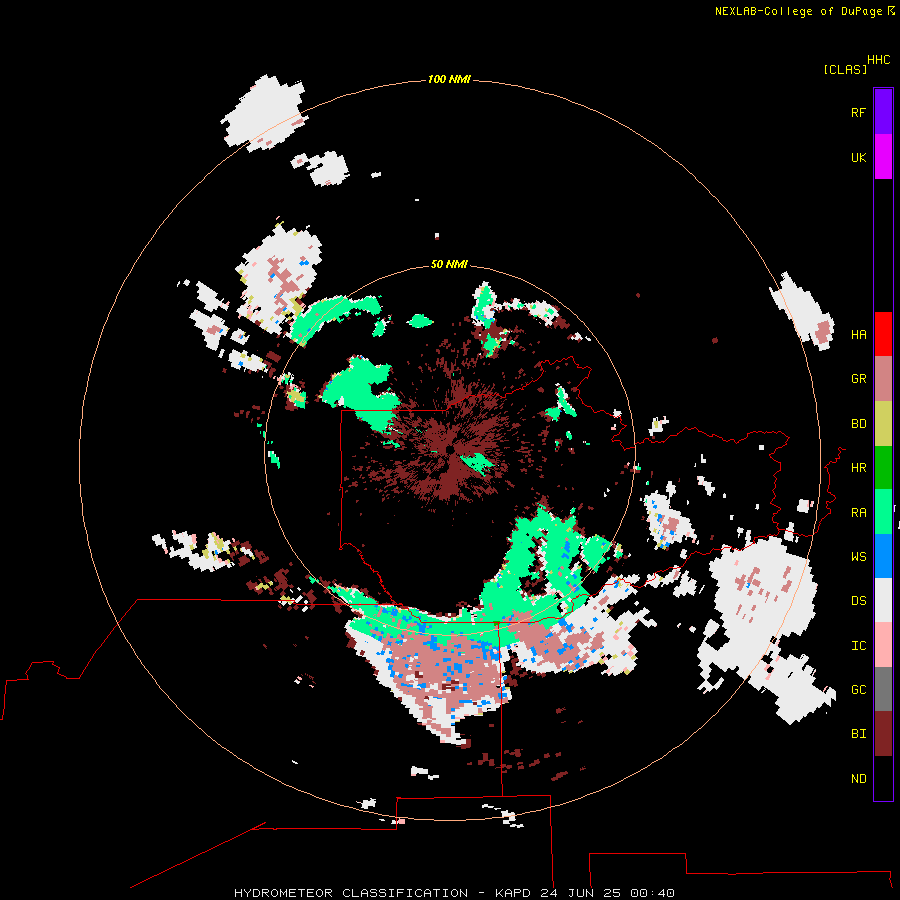This screenshot has width=900, height=900.
Task: Select the BD big drops swatch
Action: 883,424
